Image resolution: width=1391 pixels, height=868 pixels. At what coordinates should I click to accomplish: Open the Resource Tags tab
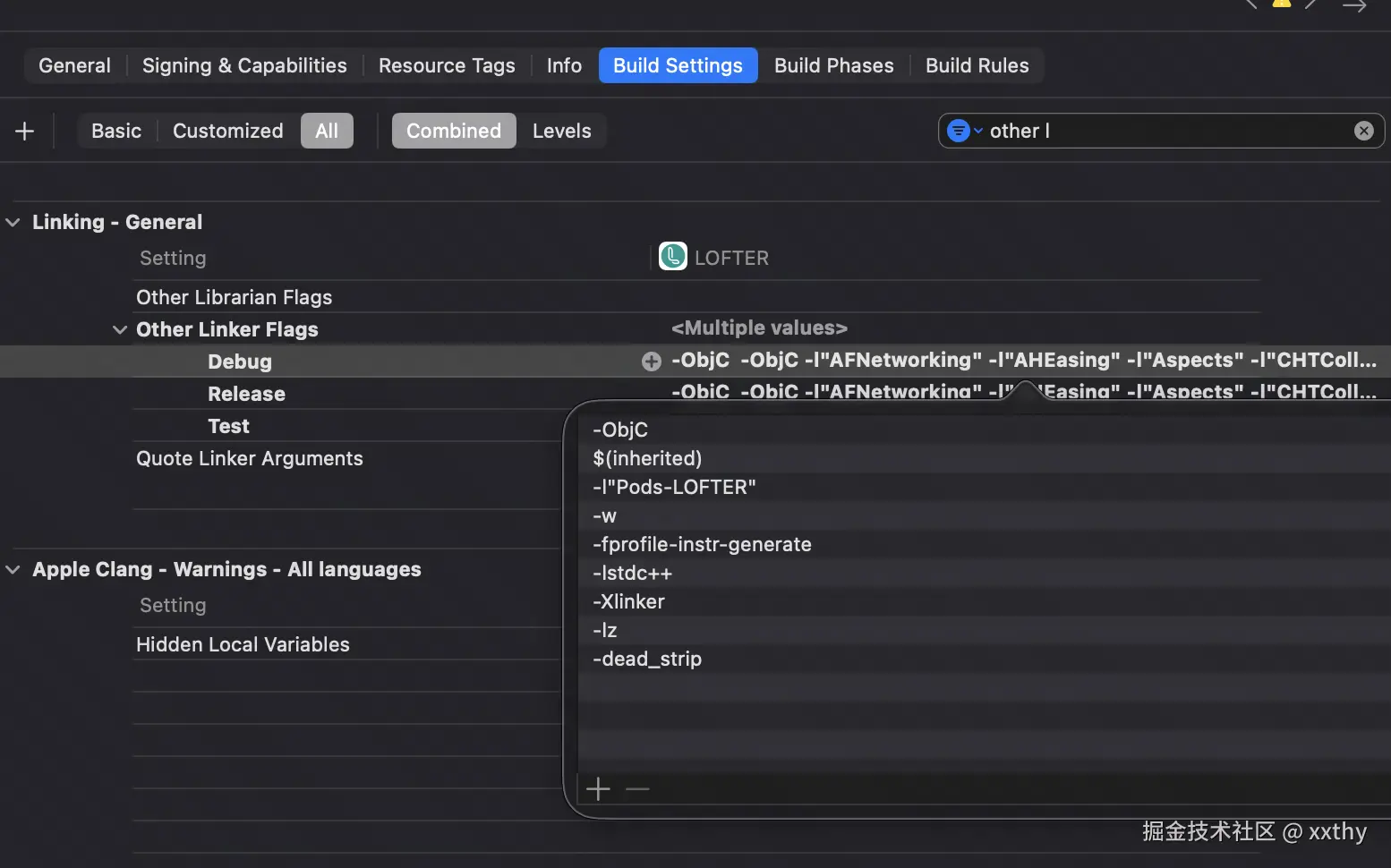click(x=447, y=65)
